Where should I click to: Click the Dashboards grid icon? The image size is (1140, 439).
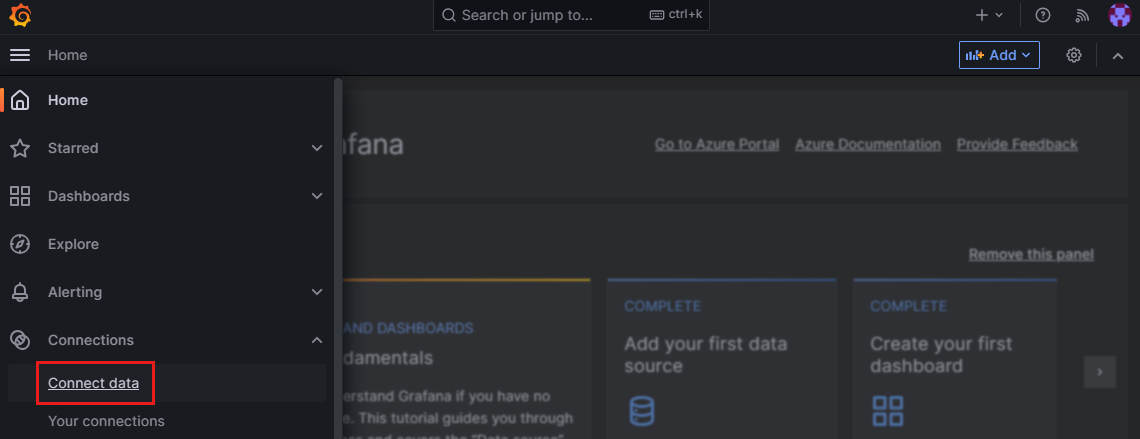pos(20,196)
